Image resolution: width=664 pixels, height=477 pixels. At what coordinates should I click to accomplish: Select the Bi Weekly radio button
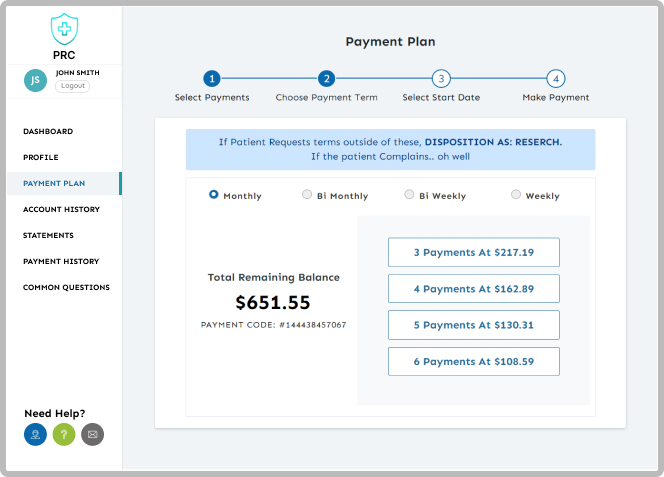click(409, 195)
